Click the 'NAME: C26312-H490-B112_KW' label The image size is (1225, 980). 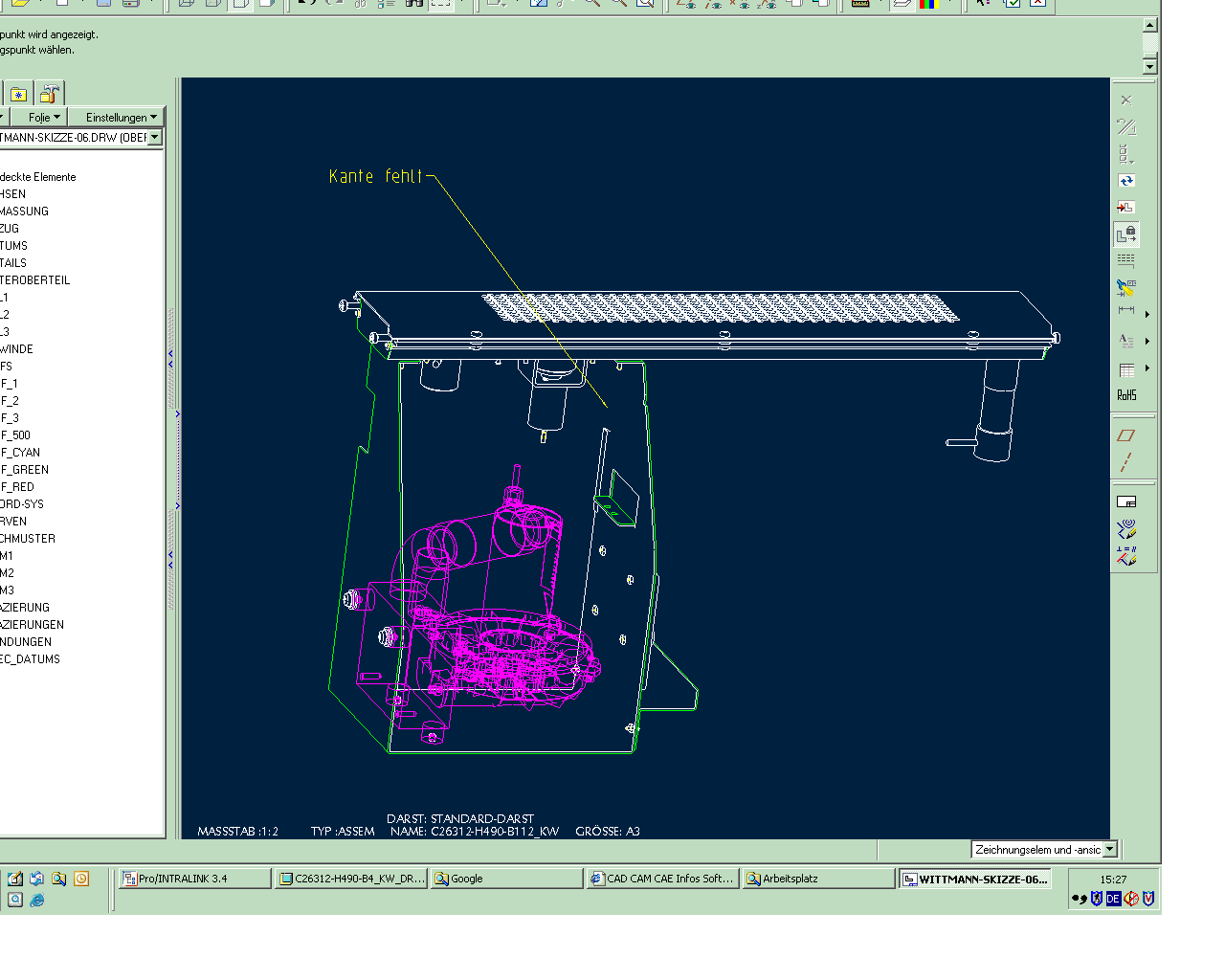pyautogui.click(x=475, y=832)
